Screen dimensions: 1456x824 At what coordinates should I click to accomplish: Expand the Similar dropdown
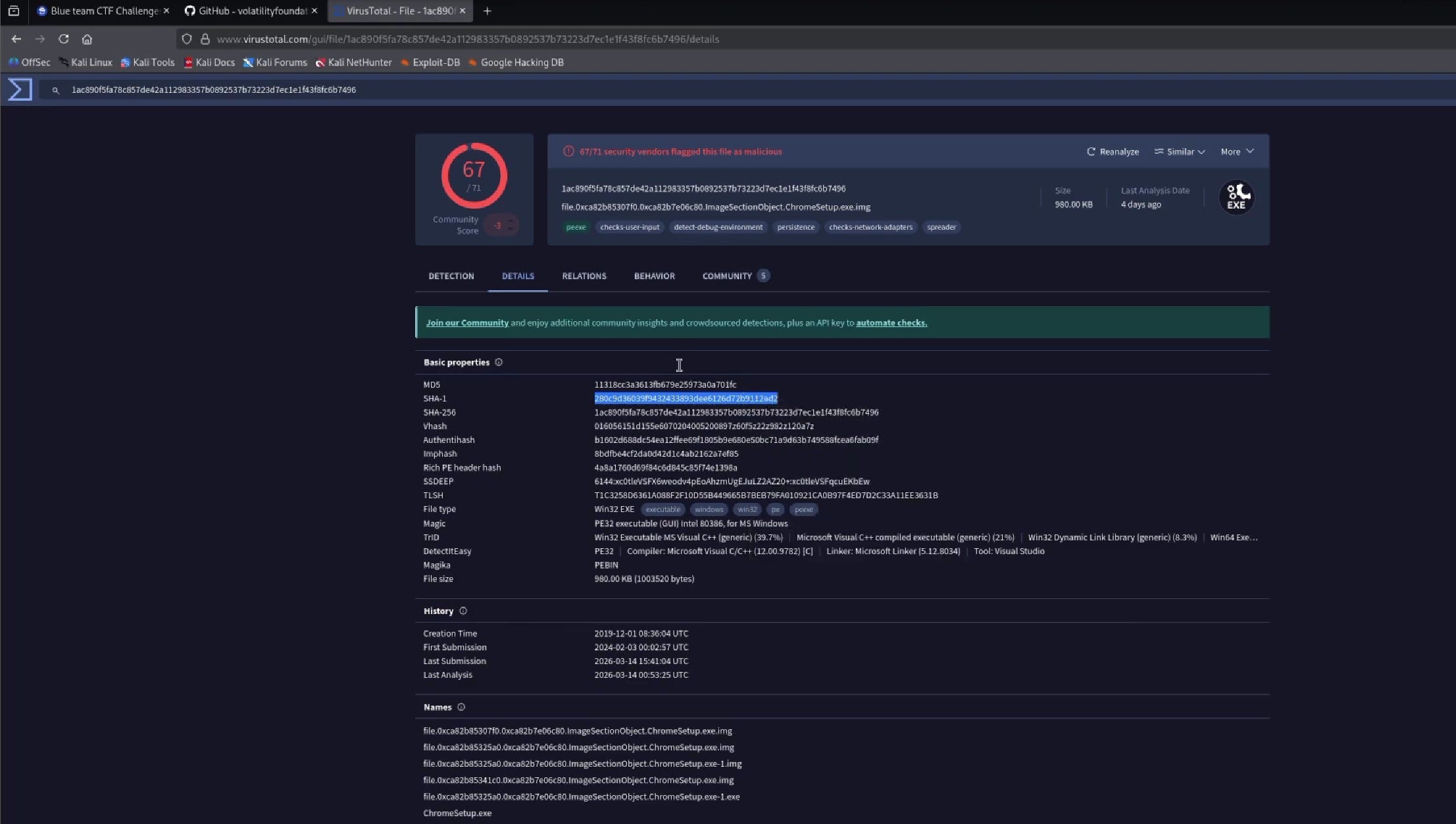tap(1180, 152)
